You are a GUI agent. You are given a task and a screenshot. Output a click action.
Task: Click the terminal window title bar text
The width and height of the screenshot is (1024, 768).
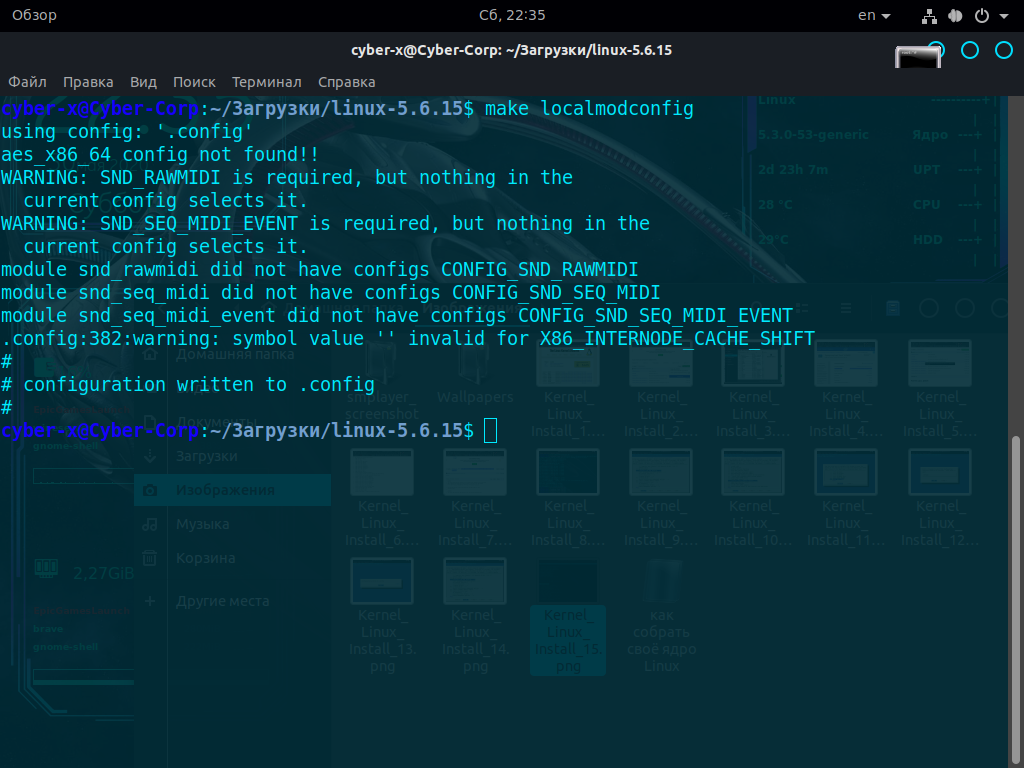coord(511,50)
